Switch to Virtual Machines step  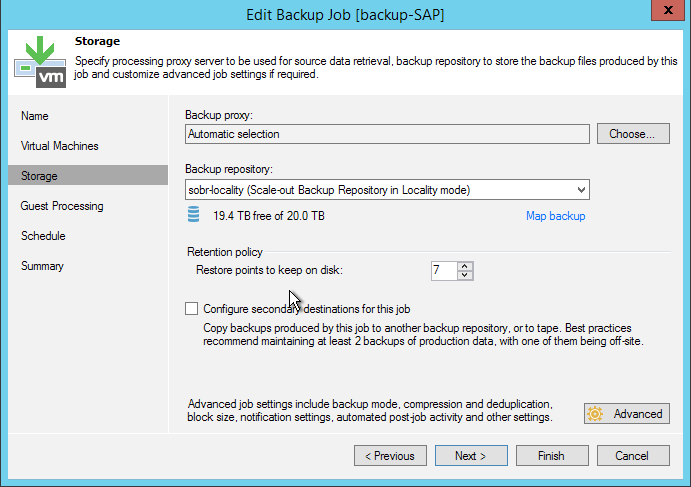click(60, 146)
